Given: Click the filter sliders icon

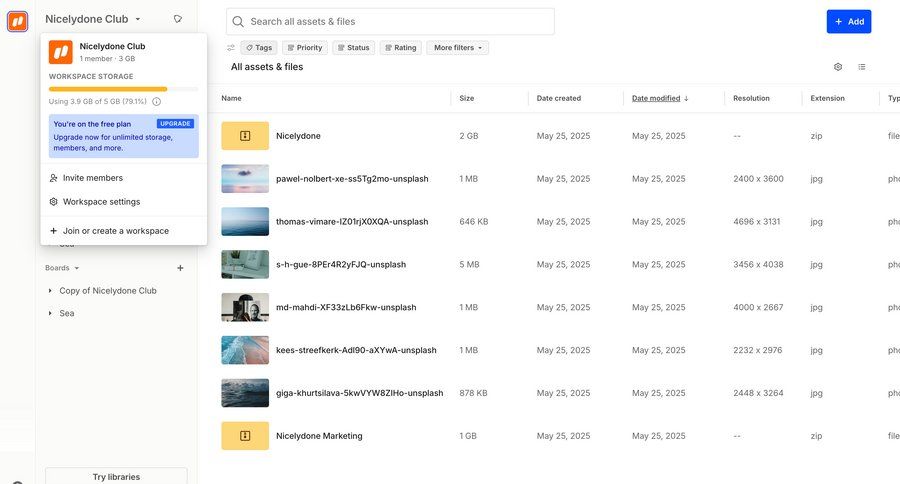Looking at the screenshot, I should (x=231, y=48).
